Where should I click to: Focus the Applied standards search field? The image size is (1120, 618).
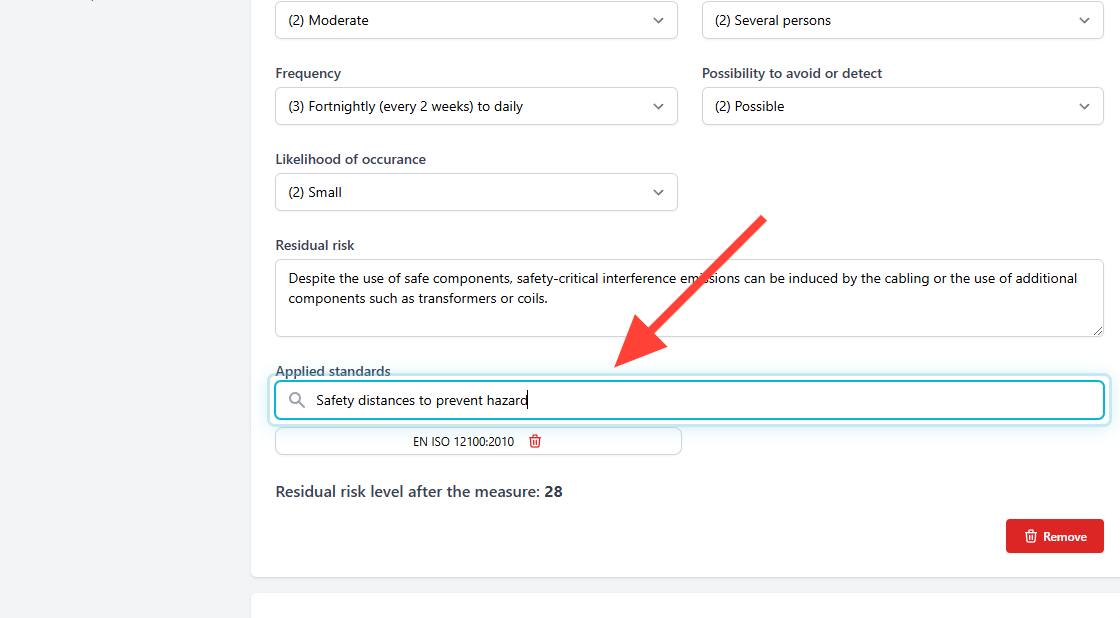pos(689,400)
